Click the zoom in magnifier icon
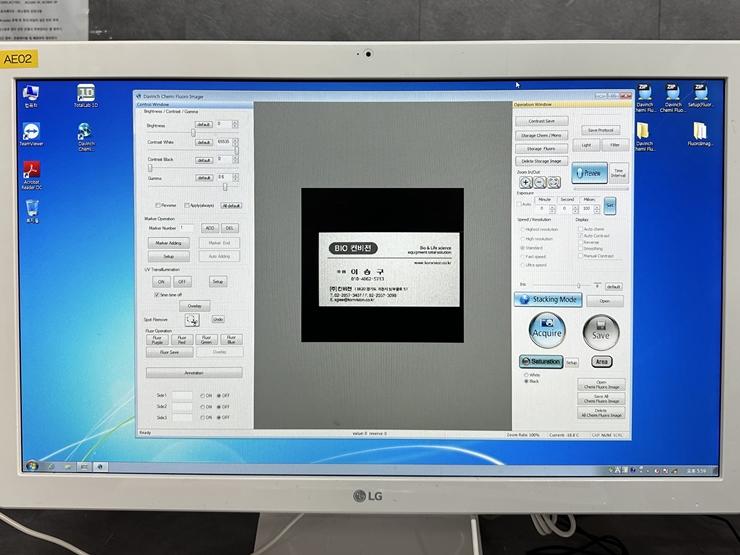Viewport: 740px width, 555px height. pos(526,183)
